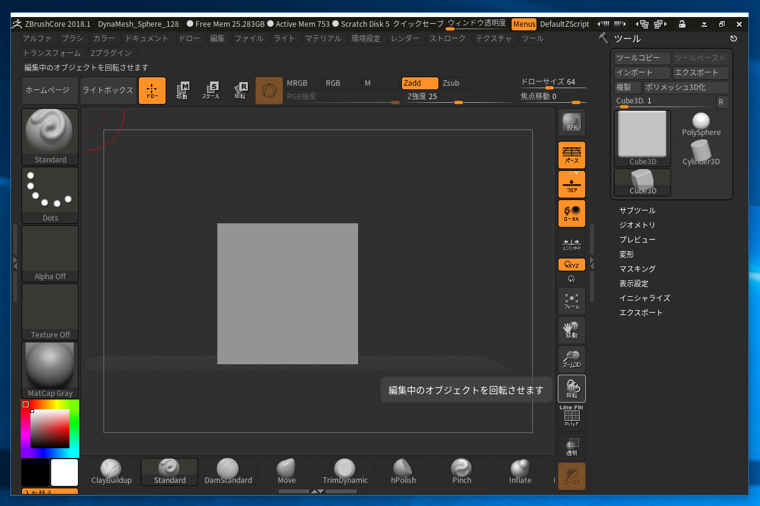Image resolution: width=760 pixels, height=506 pixels.
Task: Choose the DamStandard brush
Action: coord(228,472)
